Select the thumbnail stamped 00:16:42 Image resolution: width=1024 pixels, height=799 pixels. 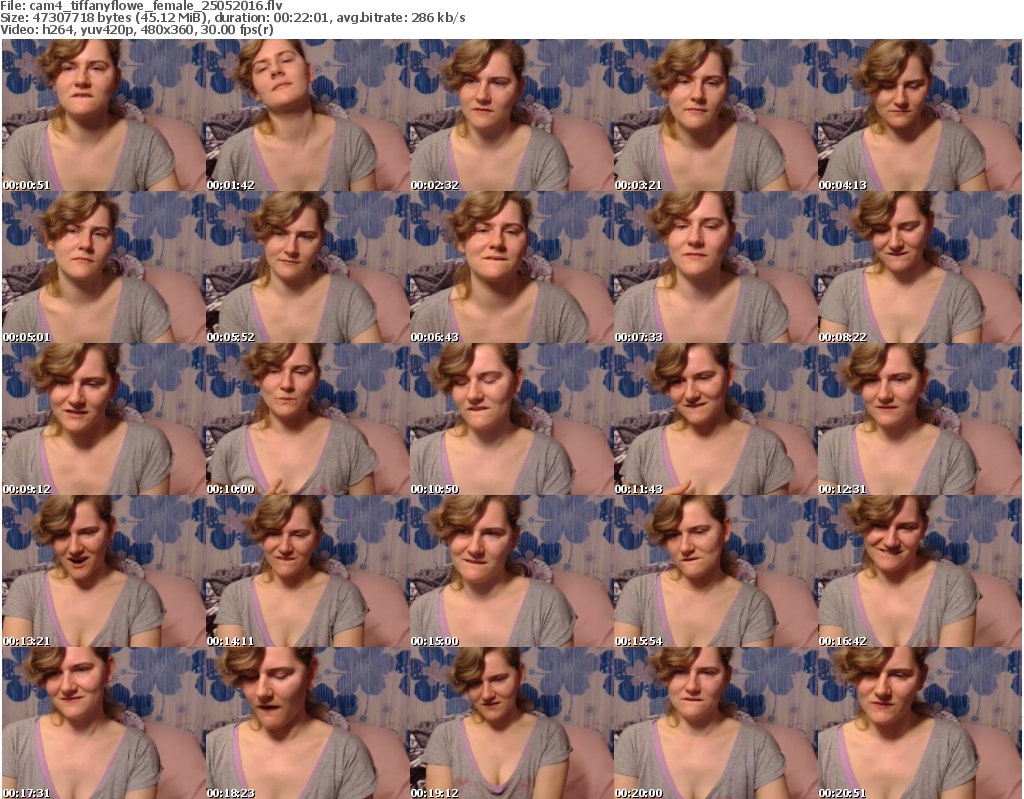click(x=920, y=571)
